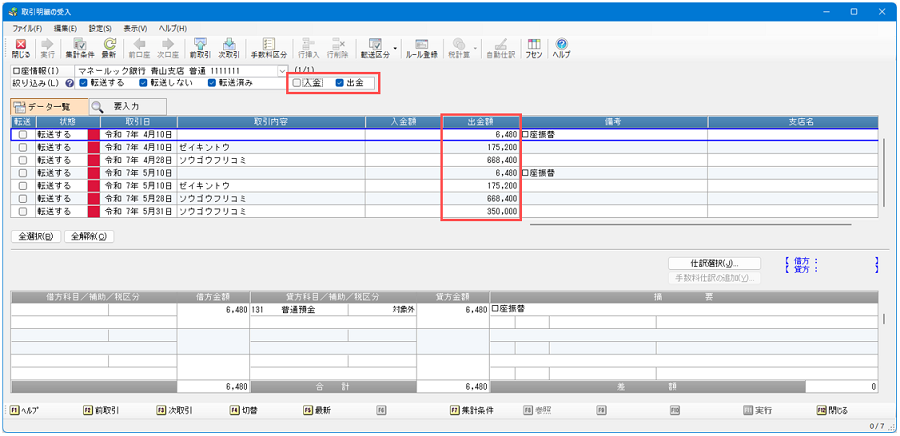Toggle the 転送する filter checkbox
Image resolution: width=900 pixels, height=436 pixels.
pyautogui.click(x=83, y=83)
